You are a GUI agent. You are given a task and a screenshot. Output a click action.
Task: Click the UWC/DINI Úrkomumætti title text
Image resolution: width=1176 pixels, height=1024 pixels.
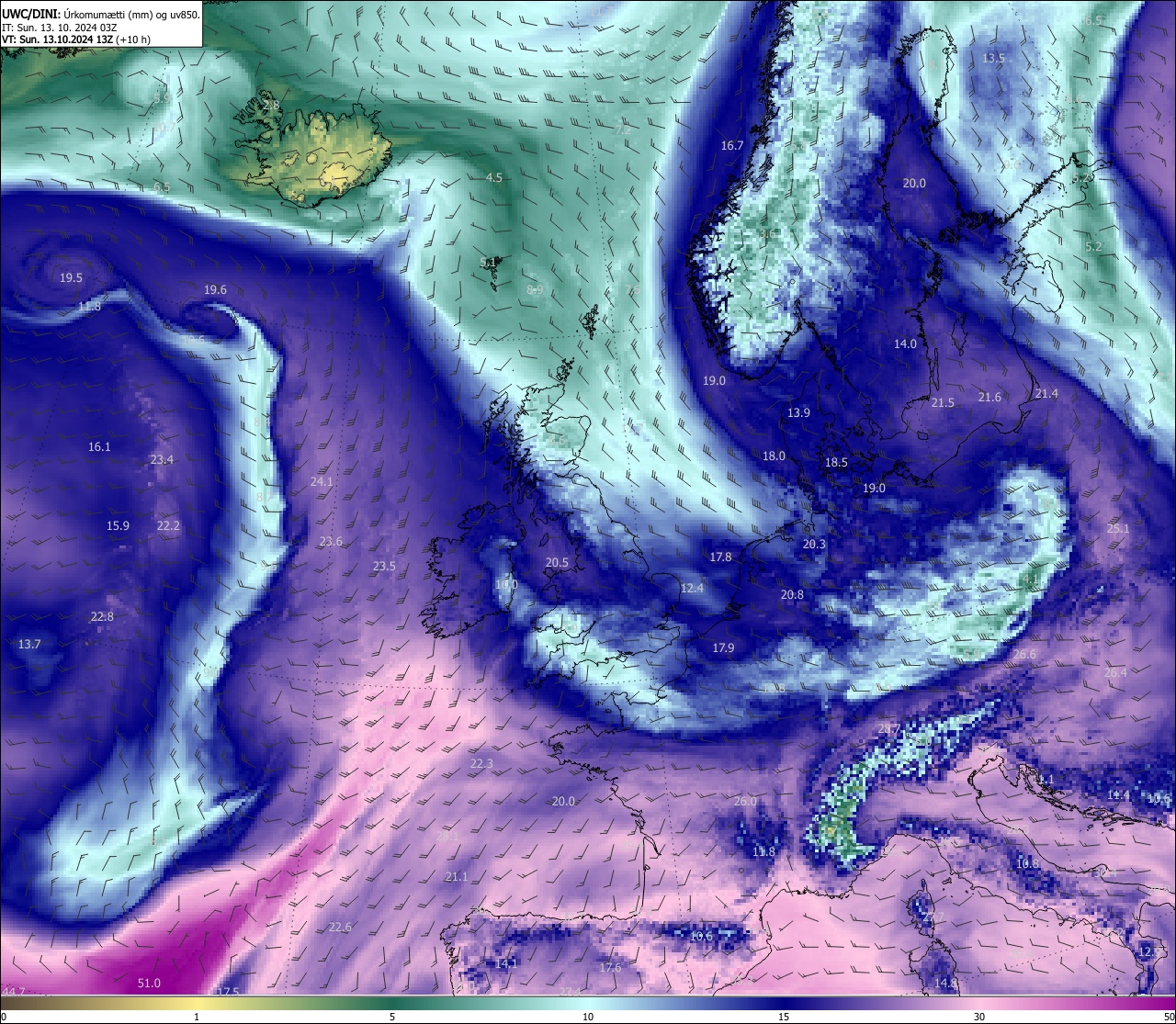[x=101, y=14]
